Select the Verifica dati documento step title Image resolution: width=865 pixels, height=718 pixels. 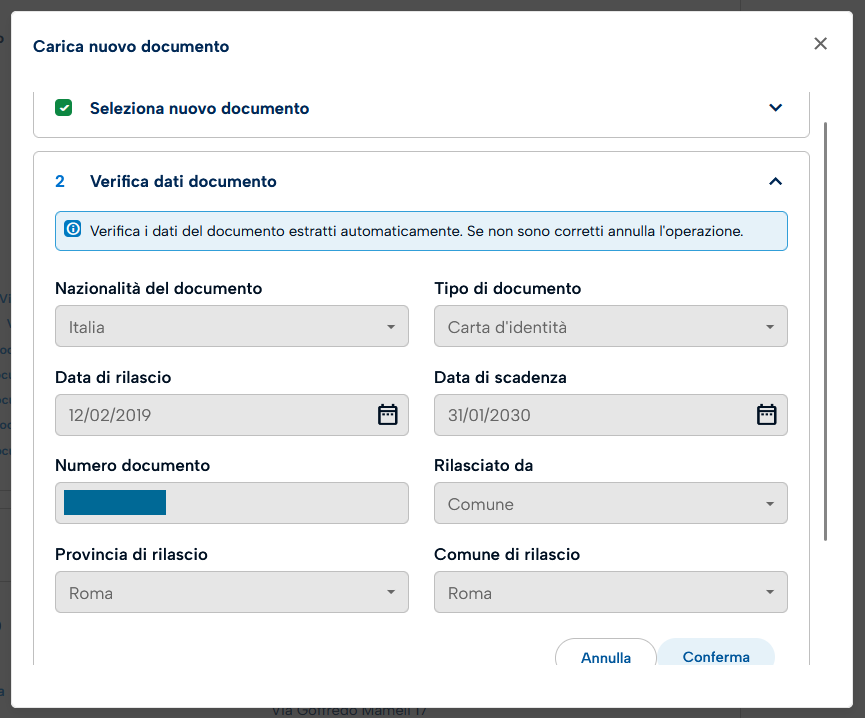coord(183,181)
